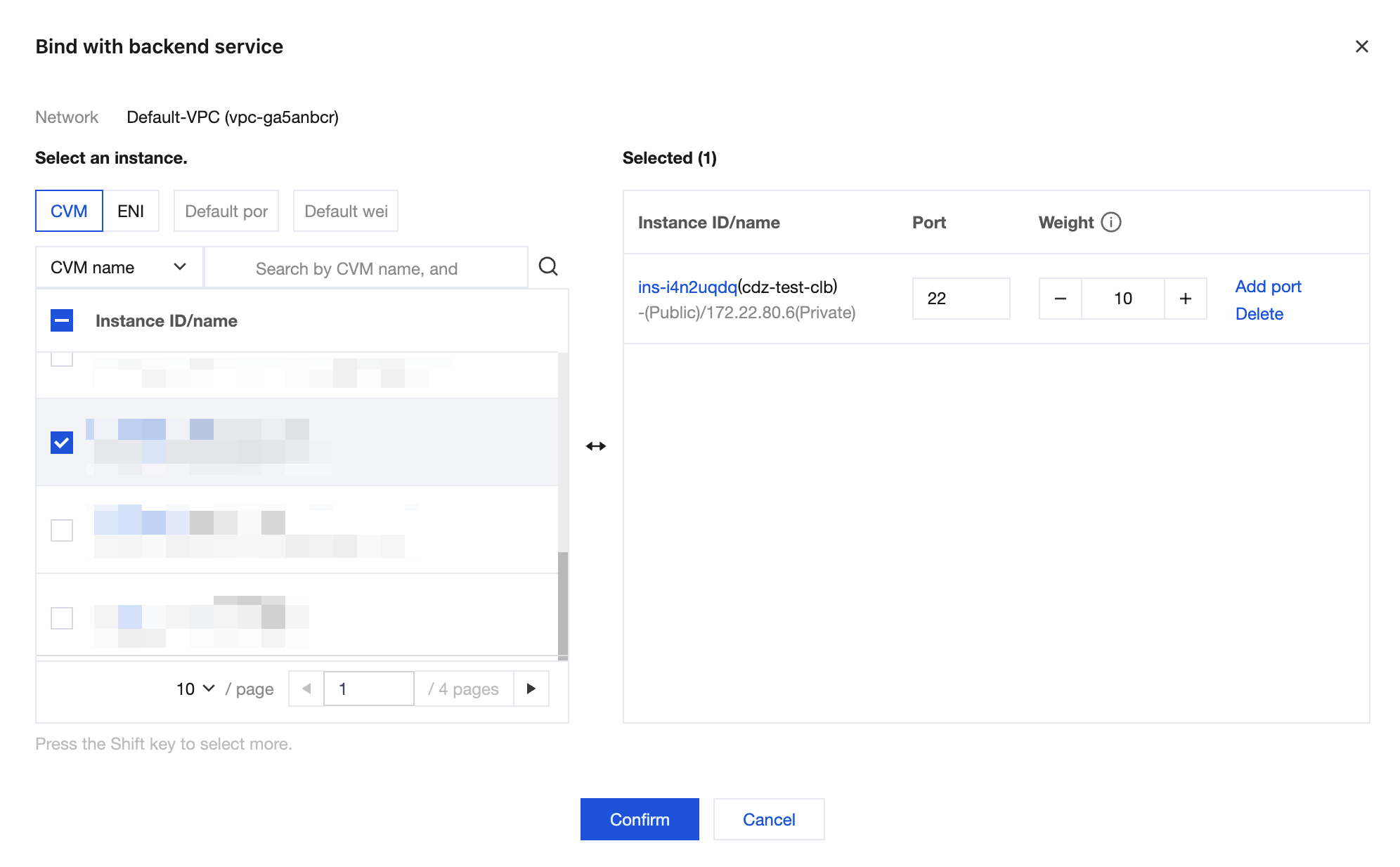Image resolution: width=1400 pixels, height=867 pixels.
Task: Click the double-headed transfer arrow icon
Action: pyautogui.click(x=595, y=446)
